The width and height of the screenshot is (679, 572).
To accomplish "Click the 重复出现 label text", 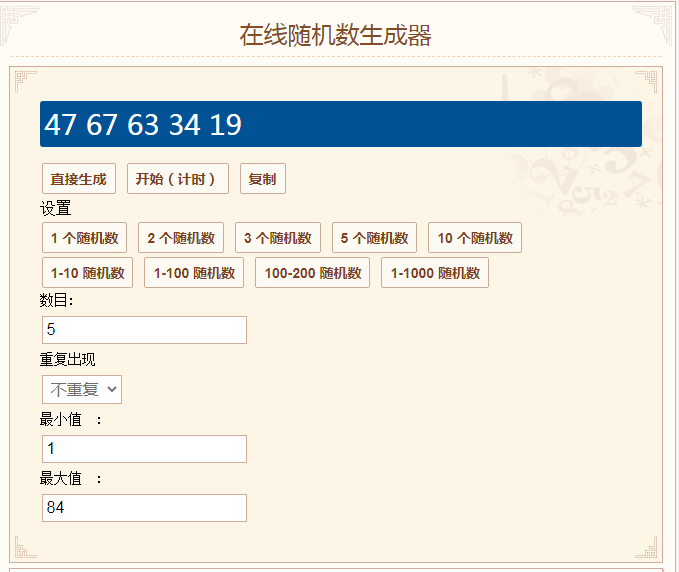I will 68,360.
